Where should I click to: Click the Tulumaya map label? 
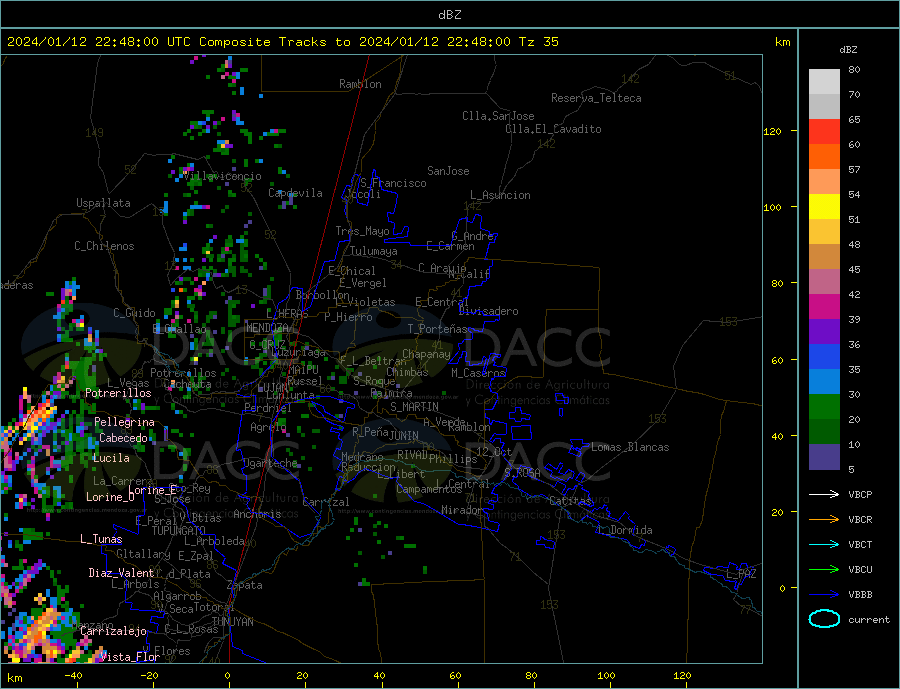pyautogui.click(x=373, y=251)
